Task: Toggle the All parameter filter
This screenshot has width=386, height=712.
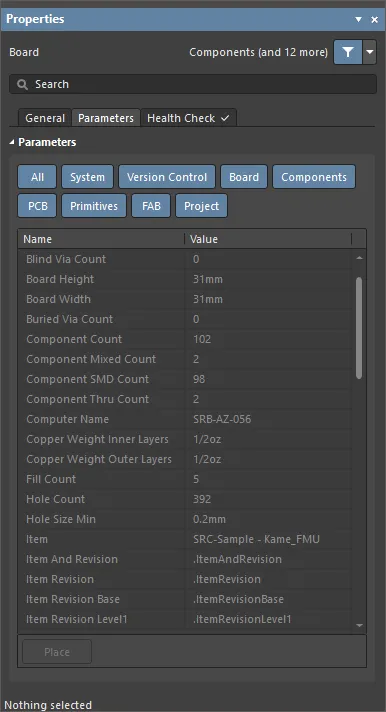Action: tap(37, 177)
